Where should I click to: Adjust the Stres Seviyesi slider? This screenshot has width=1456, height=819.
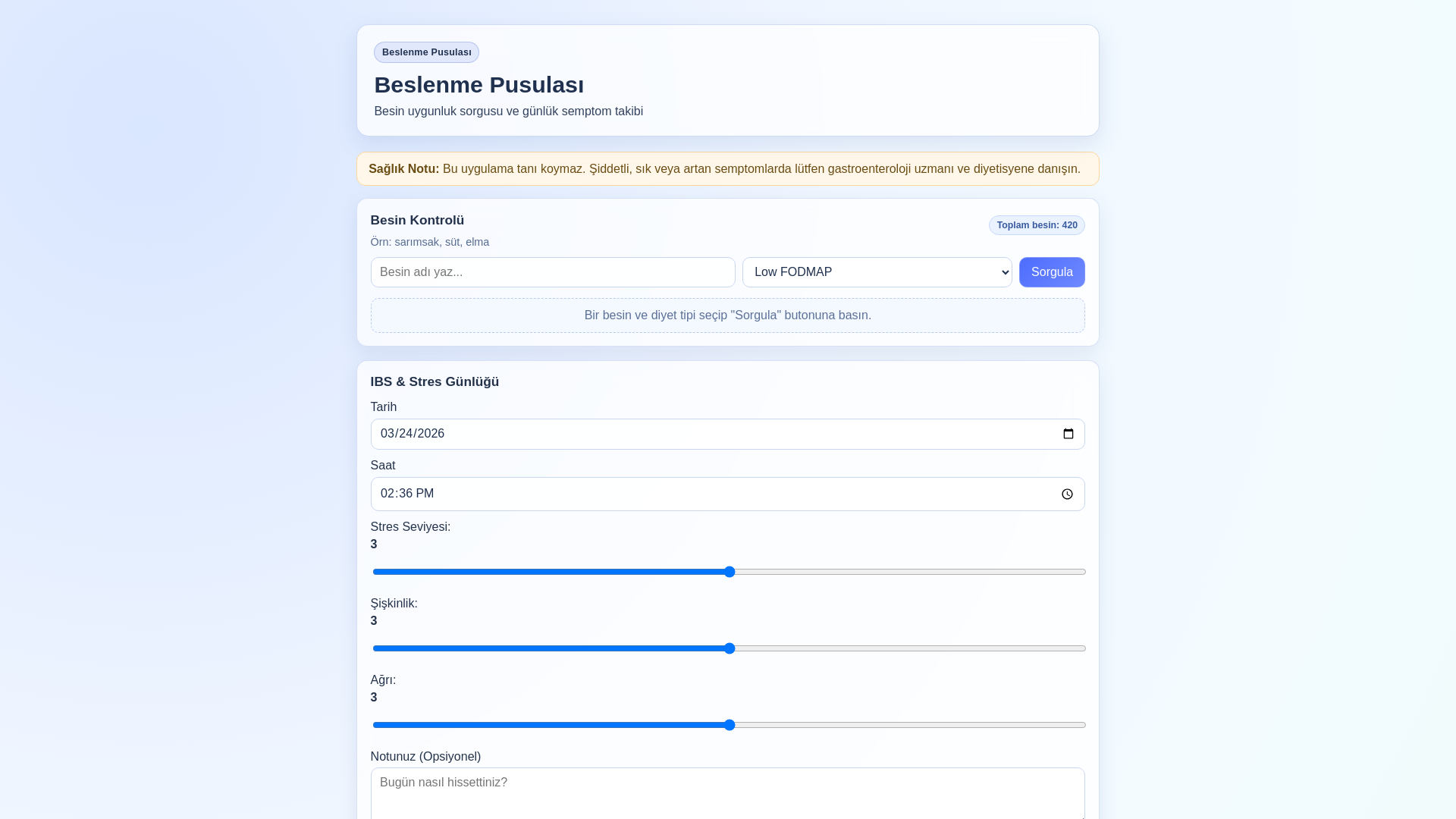point(729,572)
